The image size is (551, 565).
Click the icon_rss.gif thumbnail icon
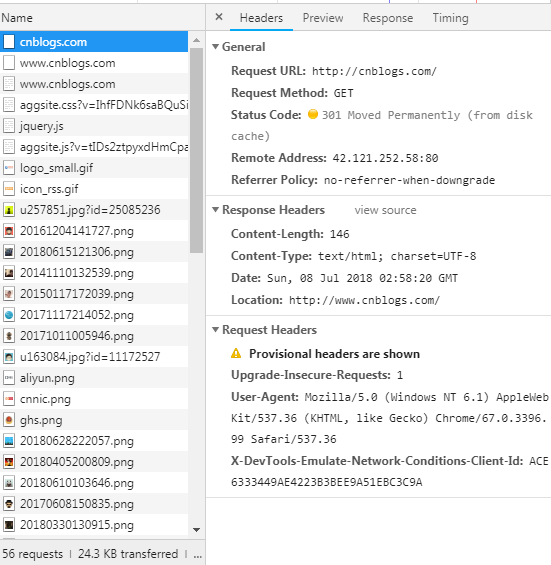(x=9, y=188)
